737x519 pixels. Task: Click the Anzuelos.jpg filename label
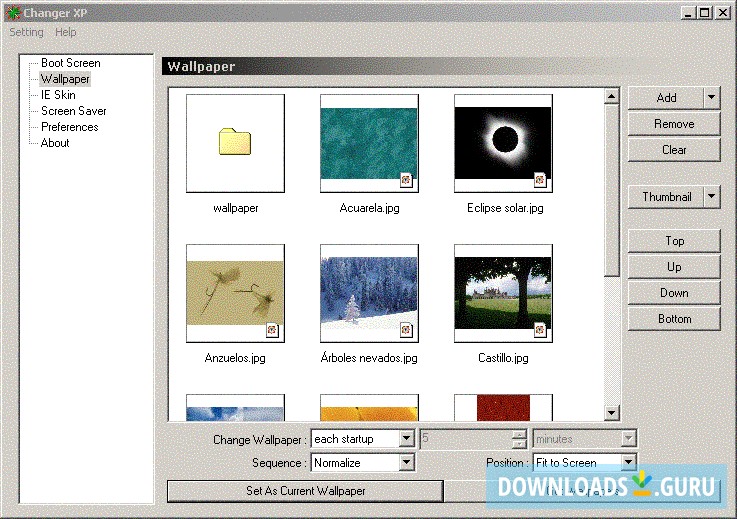click(x=235, y=358)
